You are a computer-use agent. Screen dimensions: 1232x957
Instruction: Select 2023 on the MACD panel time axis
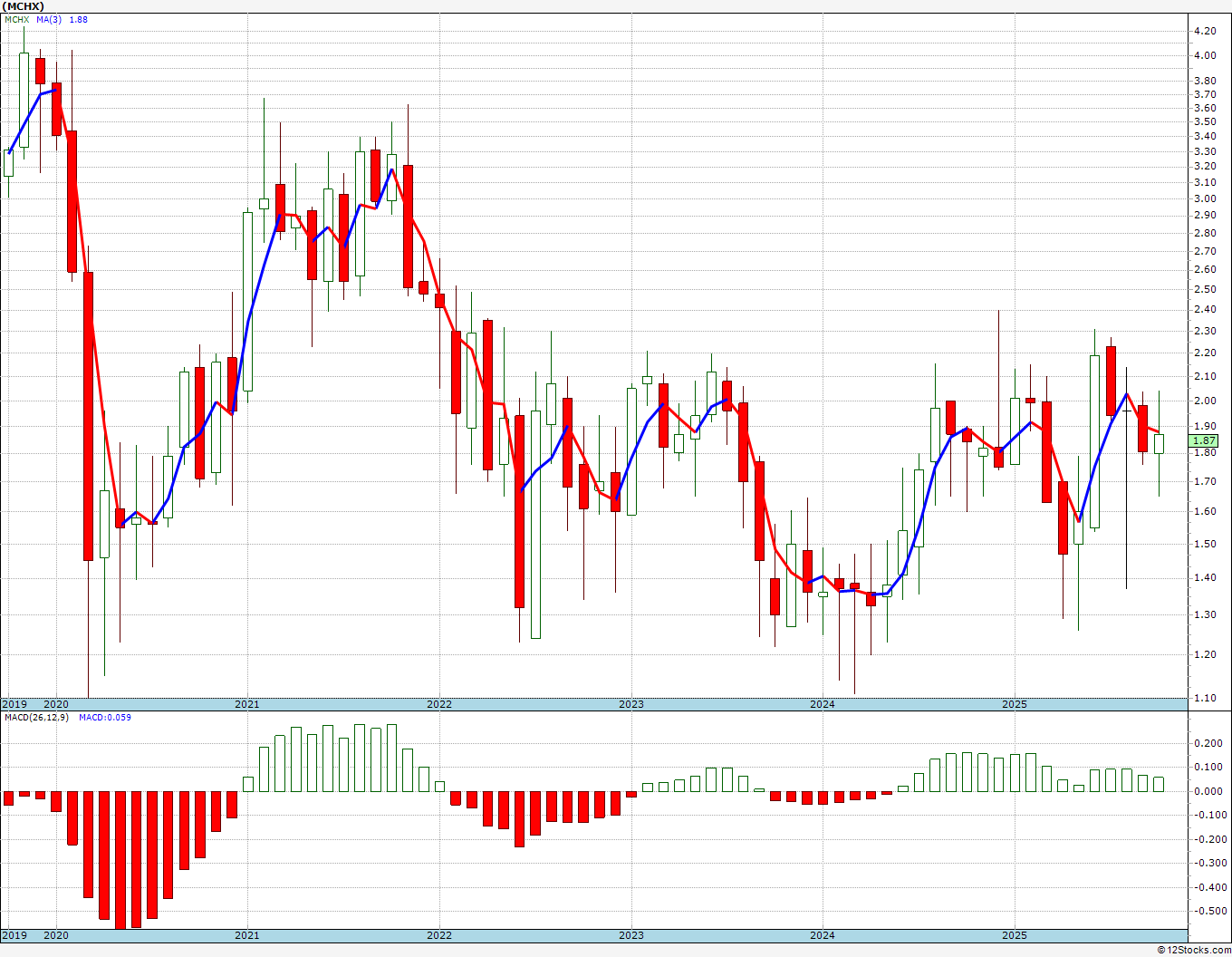point(631,935)
